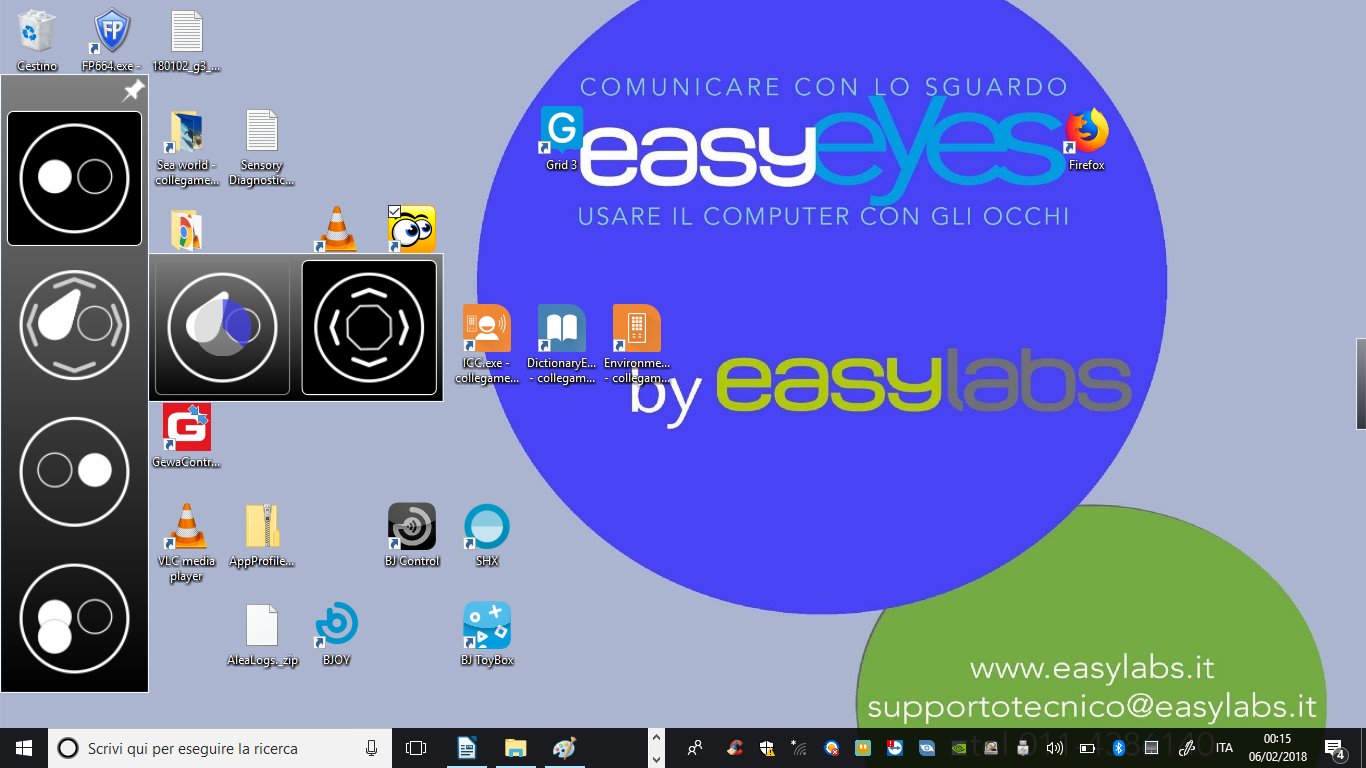Open the Writer document taskbar button
This screenshot has width=1366, height=768.
466,748
